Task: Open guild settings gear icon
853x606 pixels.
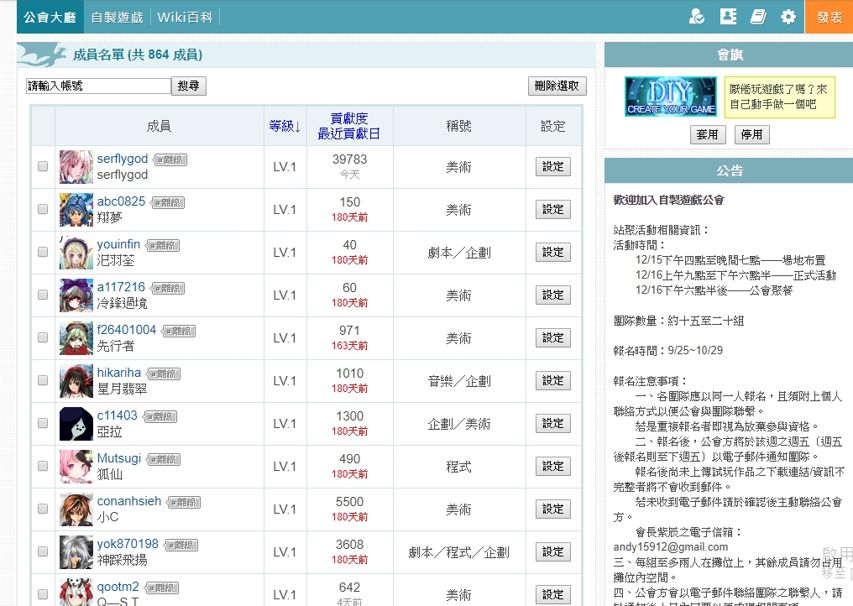Action: tap(788, 17)
